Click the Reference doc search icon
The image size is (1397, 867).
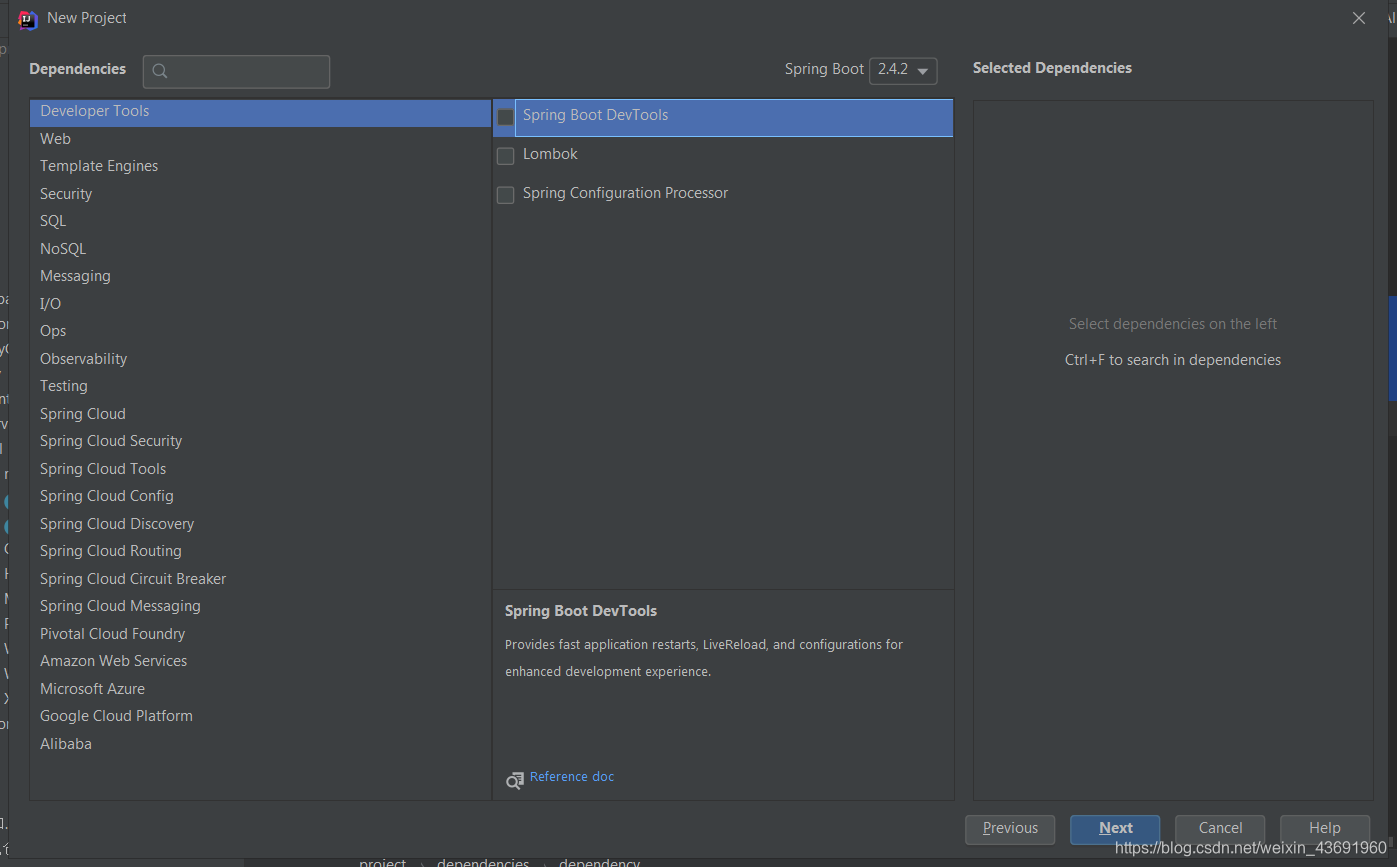point(515,780)
